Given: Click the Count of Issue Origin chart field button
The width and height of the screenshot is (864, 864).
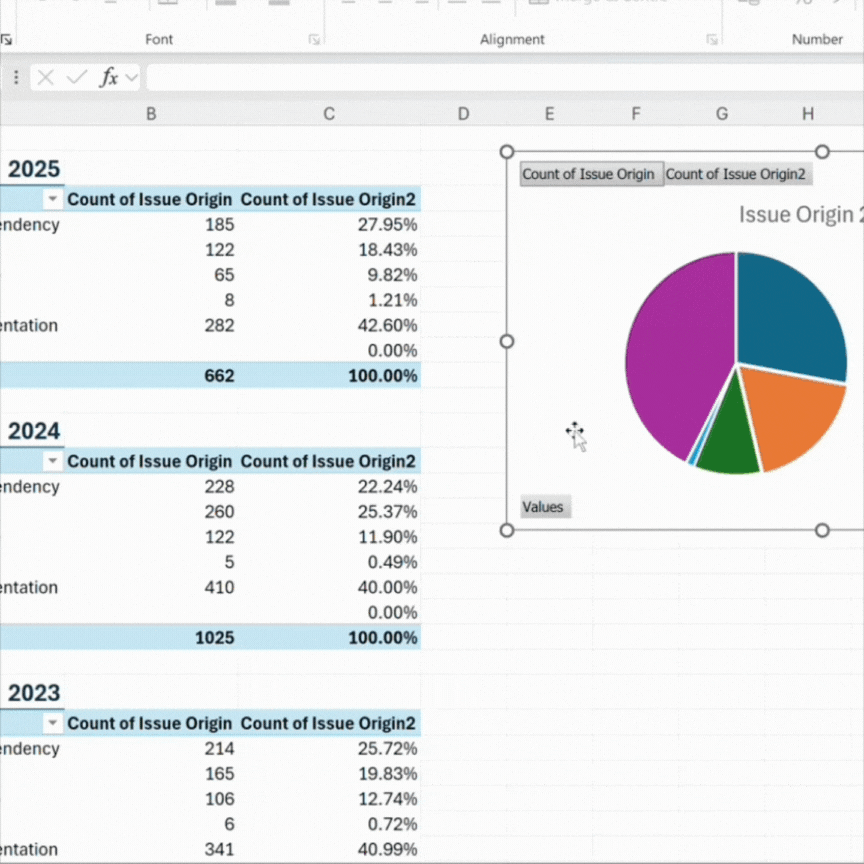Looking at the screenshot, I should (x=588, y=174).
